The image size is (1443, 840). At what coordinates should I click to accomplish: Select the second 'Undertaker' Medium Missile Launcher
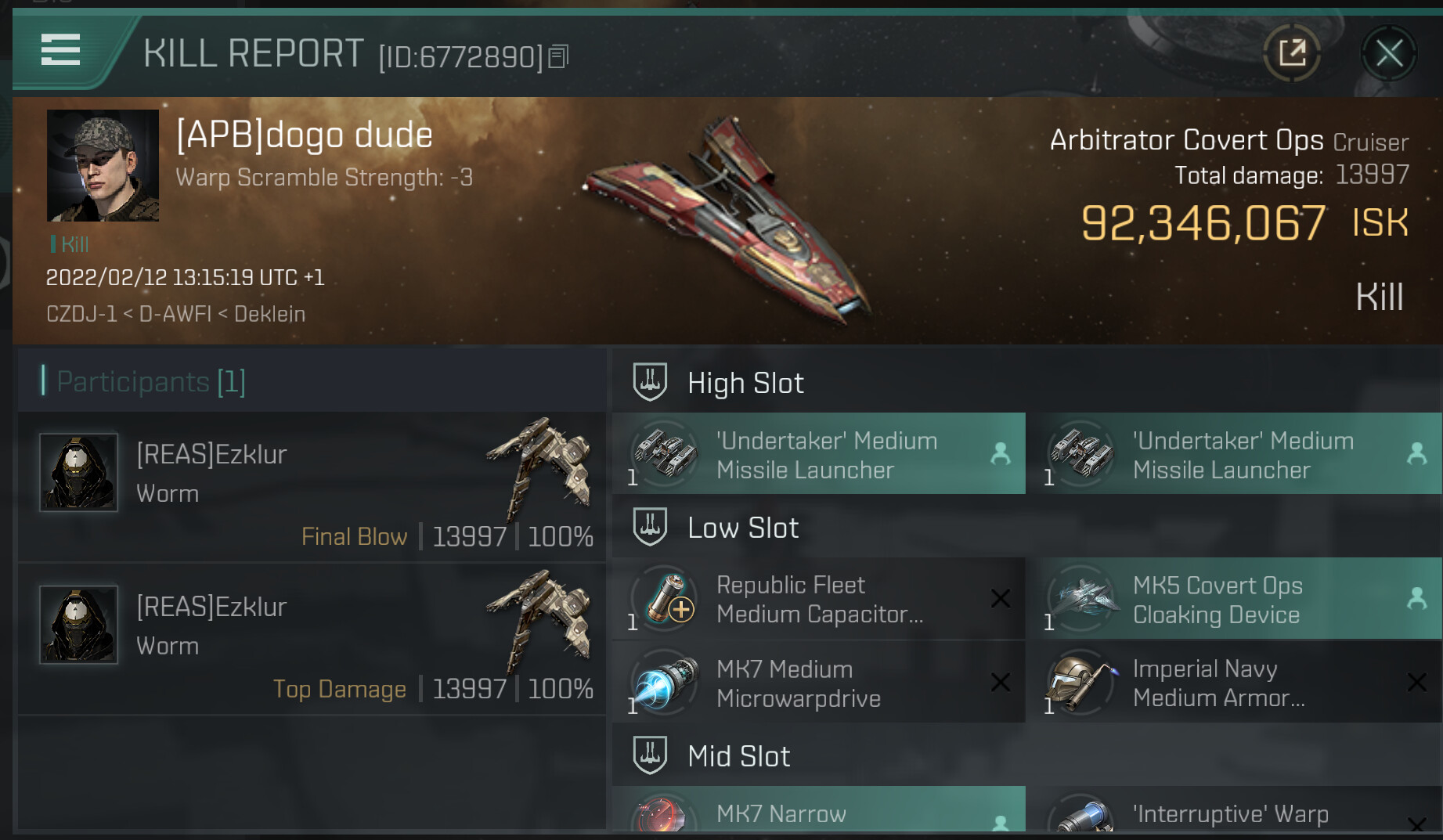[x=1235, y=454]
